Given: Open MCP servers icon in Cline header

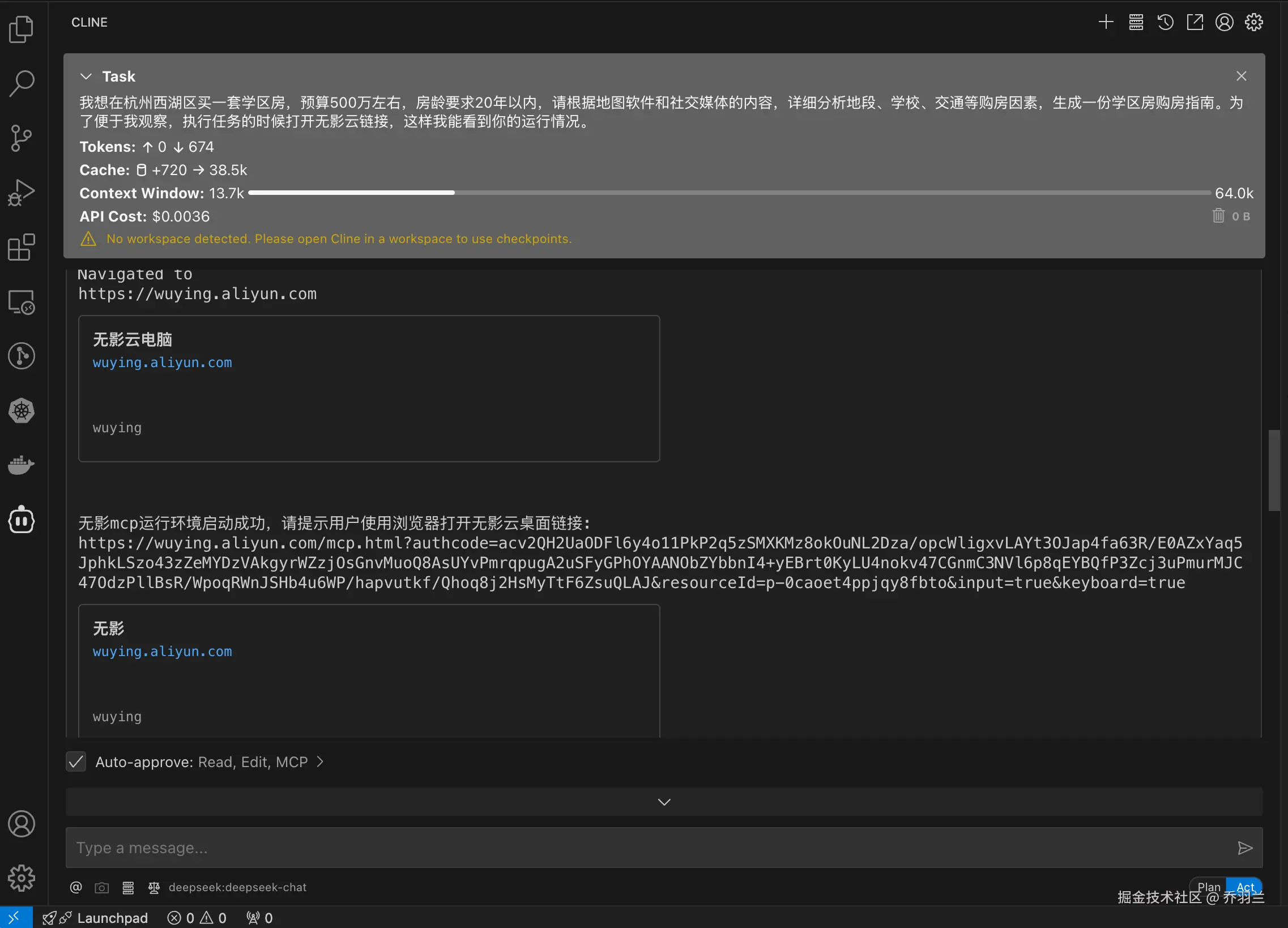Looking at the screenshot, I should click(1136, 22).
